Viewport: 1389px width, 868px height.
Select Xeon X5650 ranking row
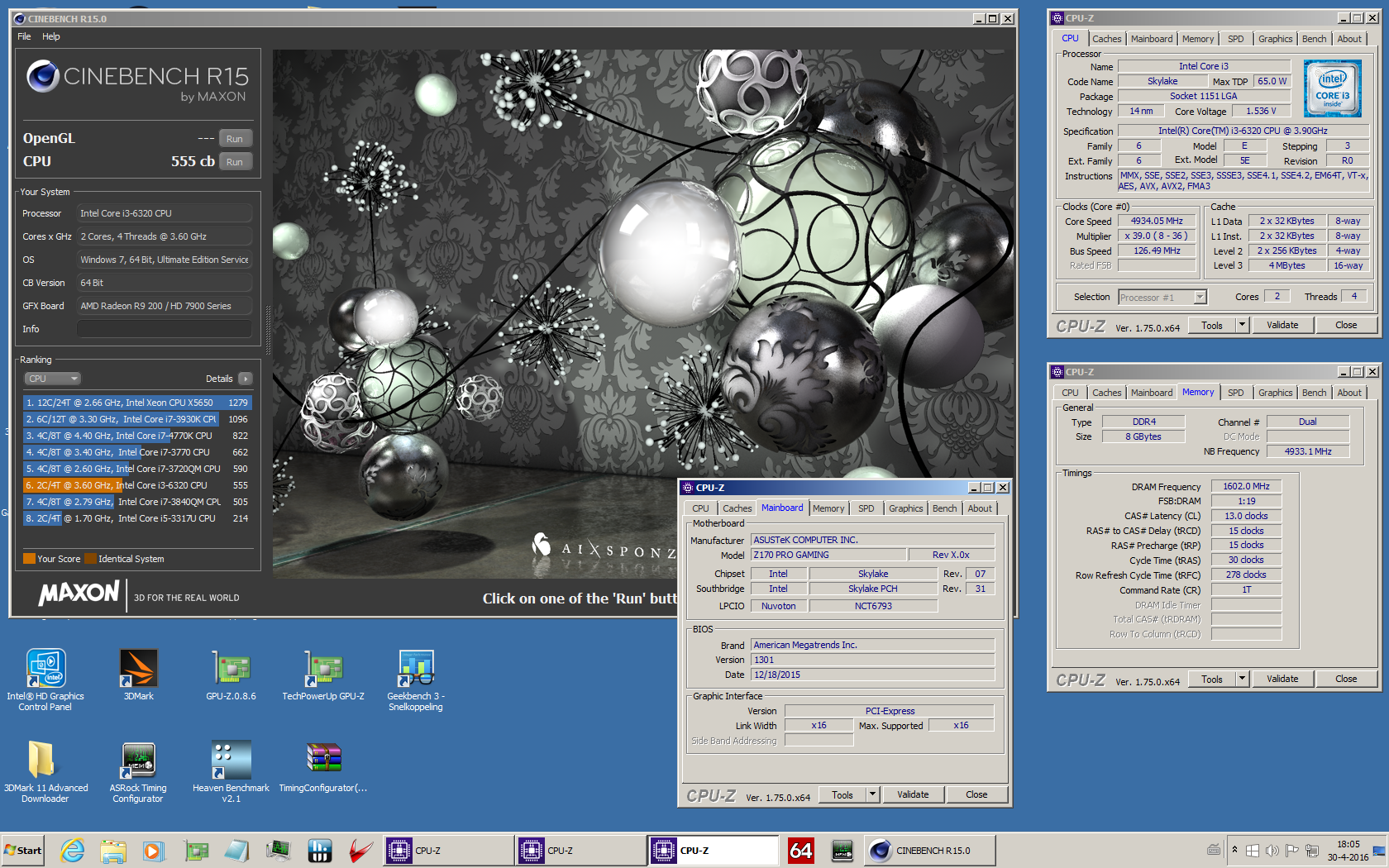coord(137,403)
